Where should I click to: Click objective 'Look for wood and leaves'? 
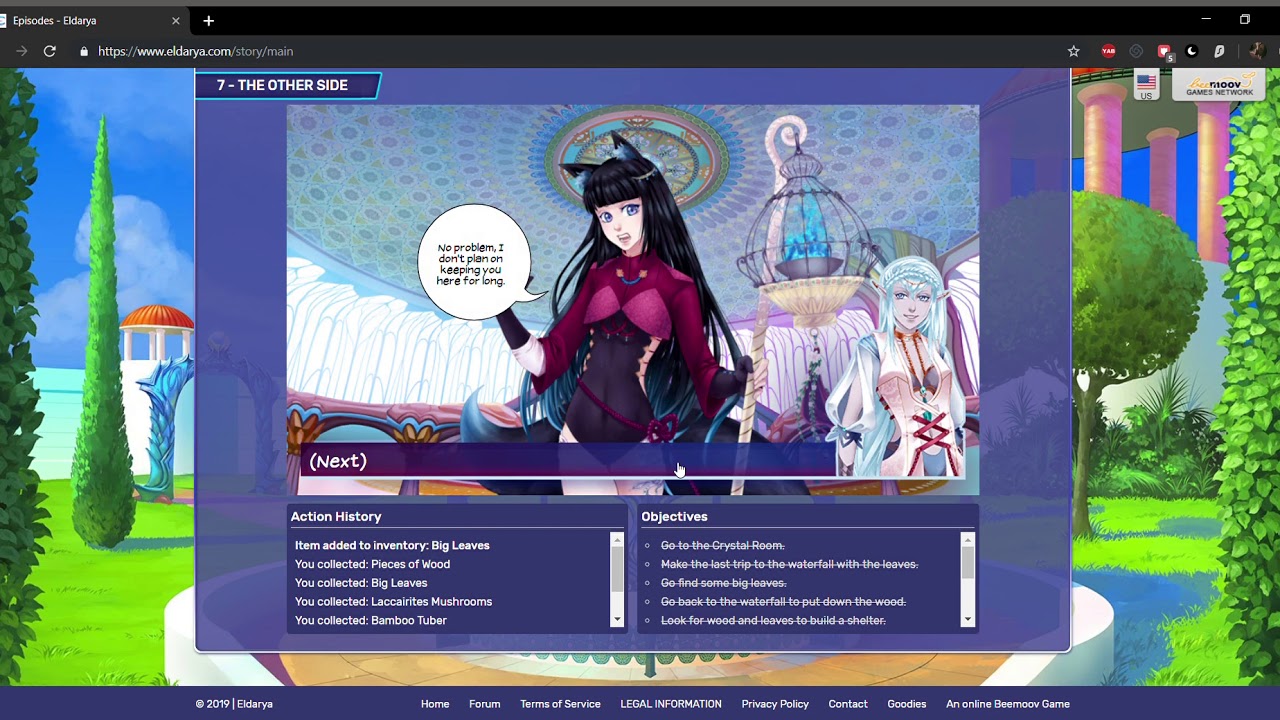773,621
